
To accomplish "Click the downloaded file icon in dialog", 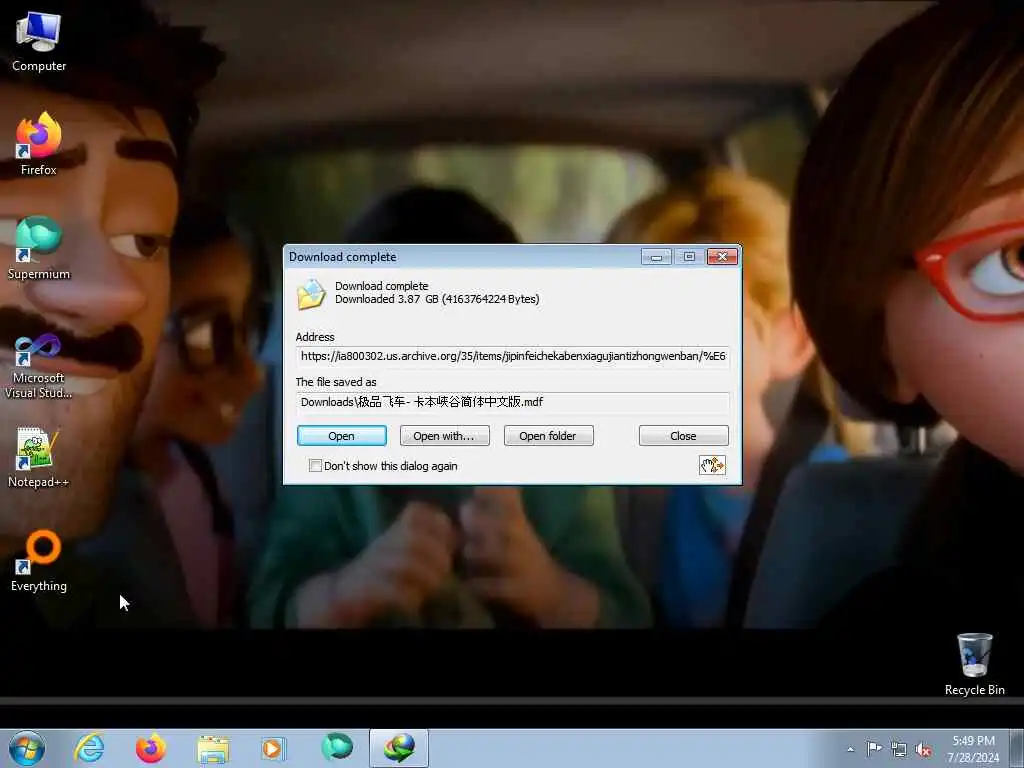I will click(311, 295).
